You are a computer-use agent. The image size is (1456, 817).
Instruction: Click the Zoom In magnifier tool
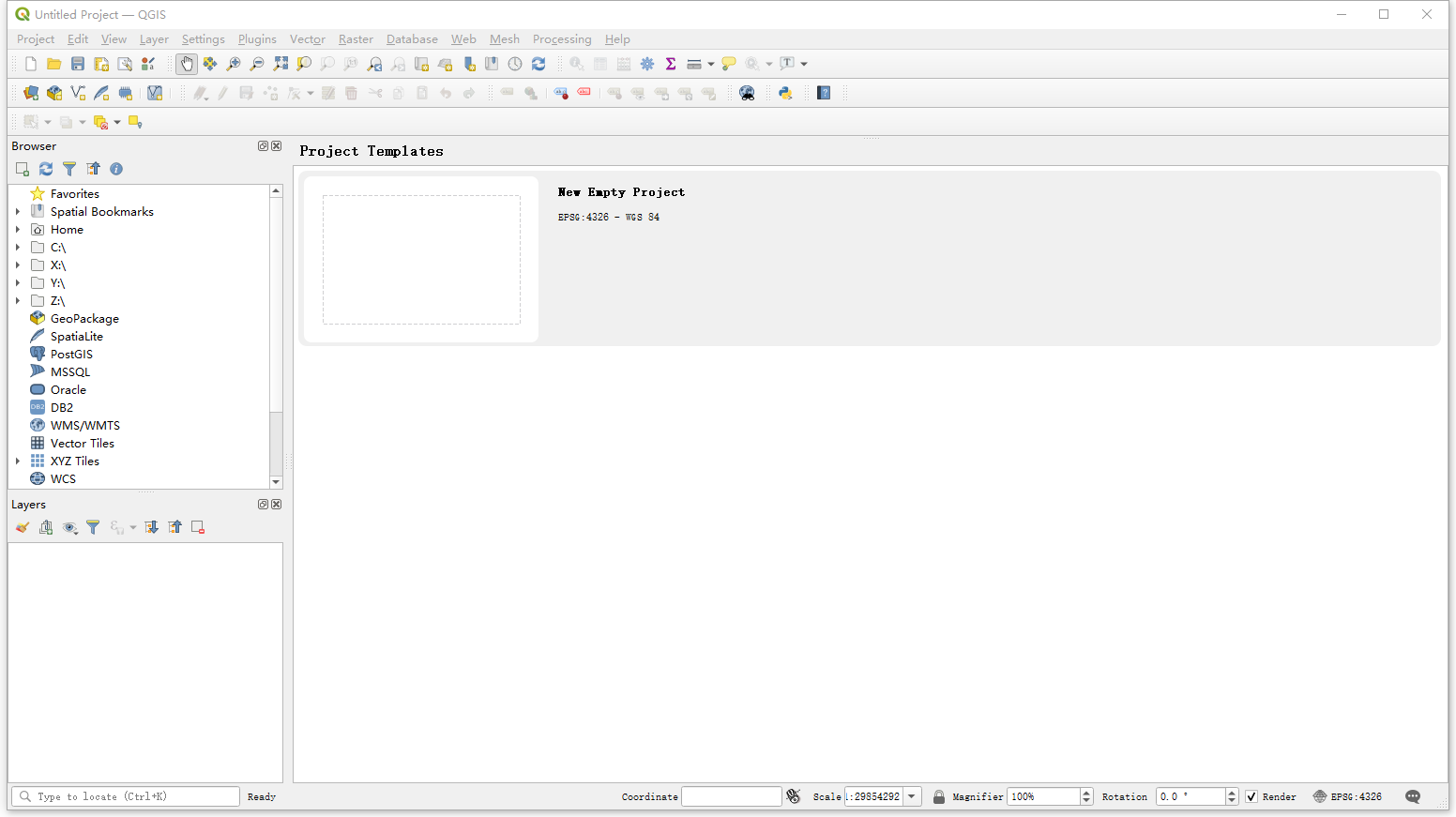pos(234,64)
